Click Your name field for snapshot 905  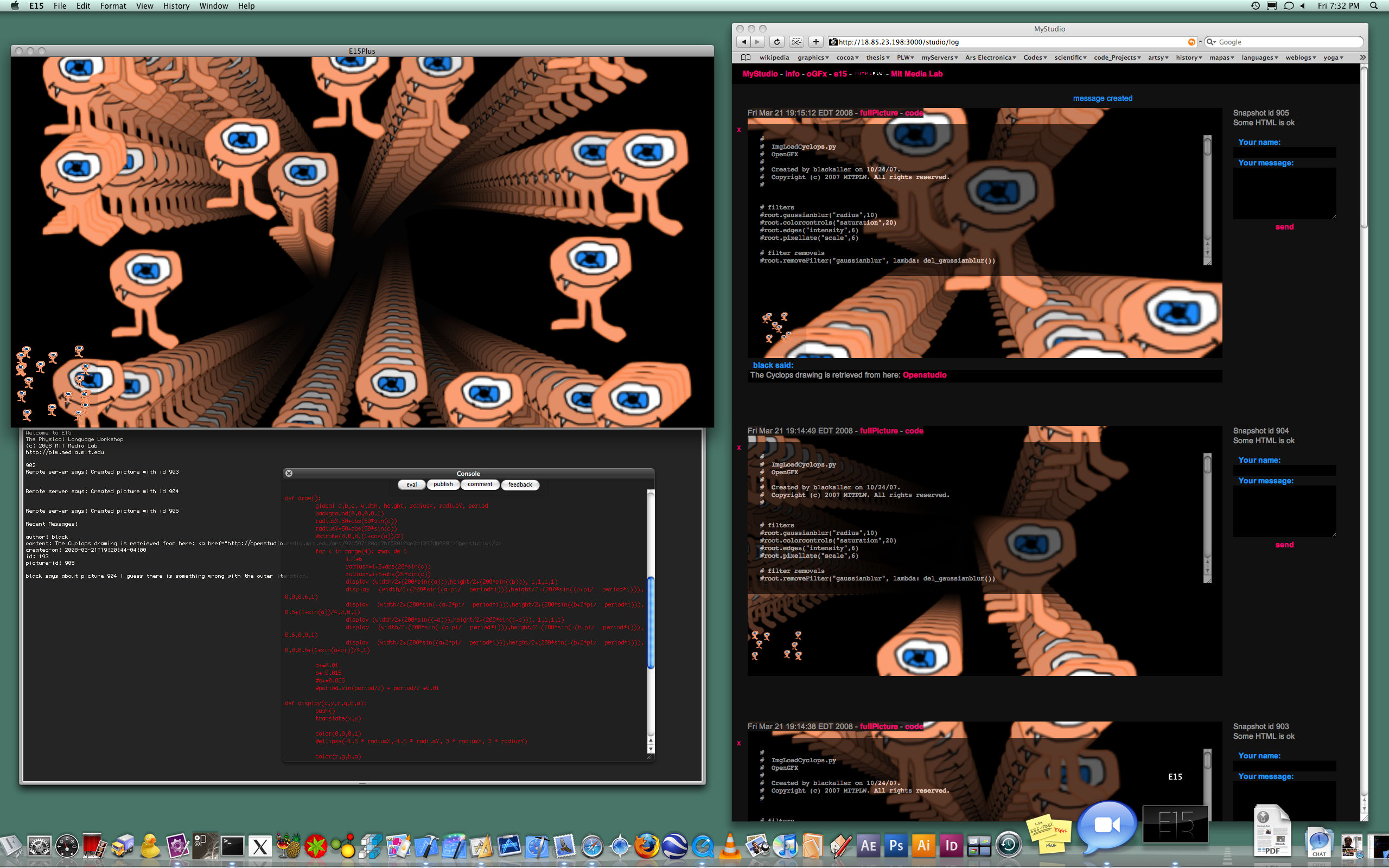(x=1284, y=152)
